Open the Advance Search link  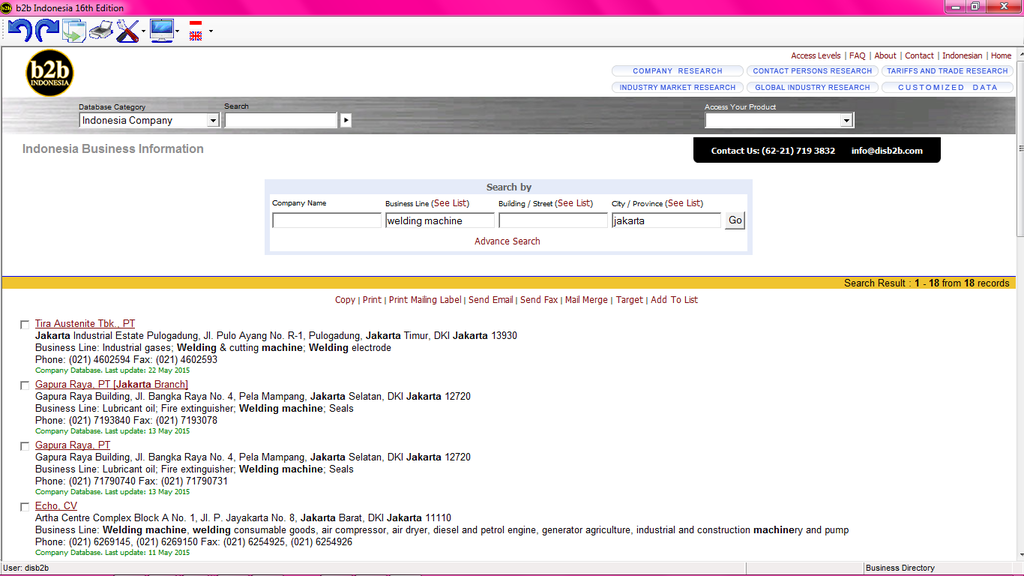(507, 241)
